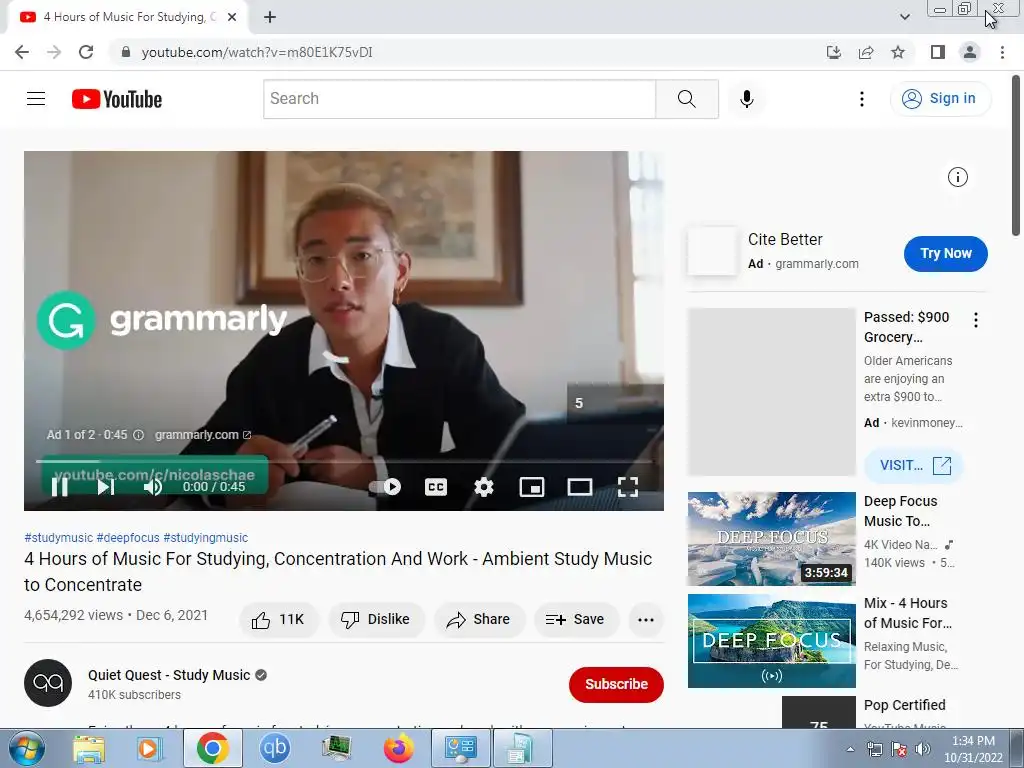Click the search magnifier button
Image resolution: width=1024 pixels, height=768 pixels.
pyautogui.click(x=686, y=99)
